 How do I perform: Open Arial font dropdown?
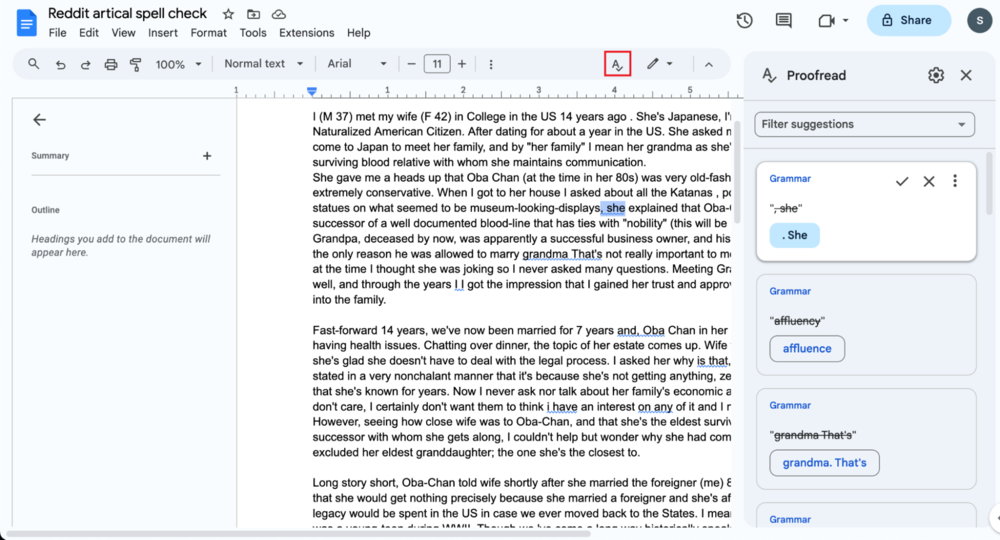[357, 64]
